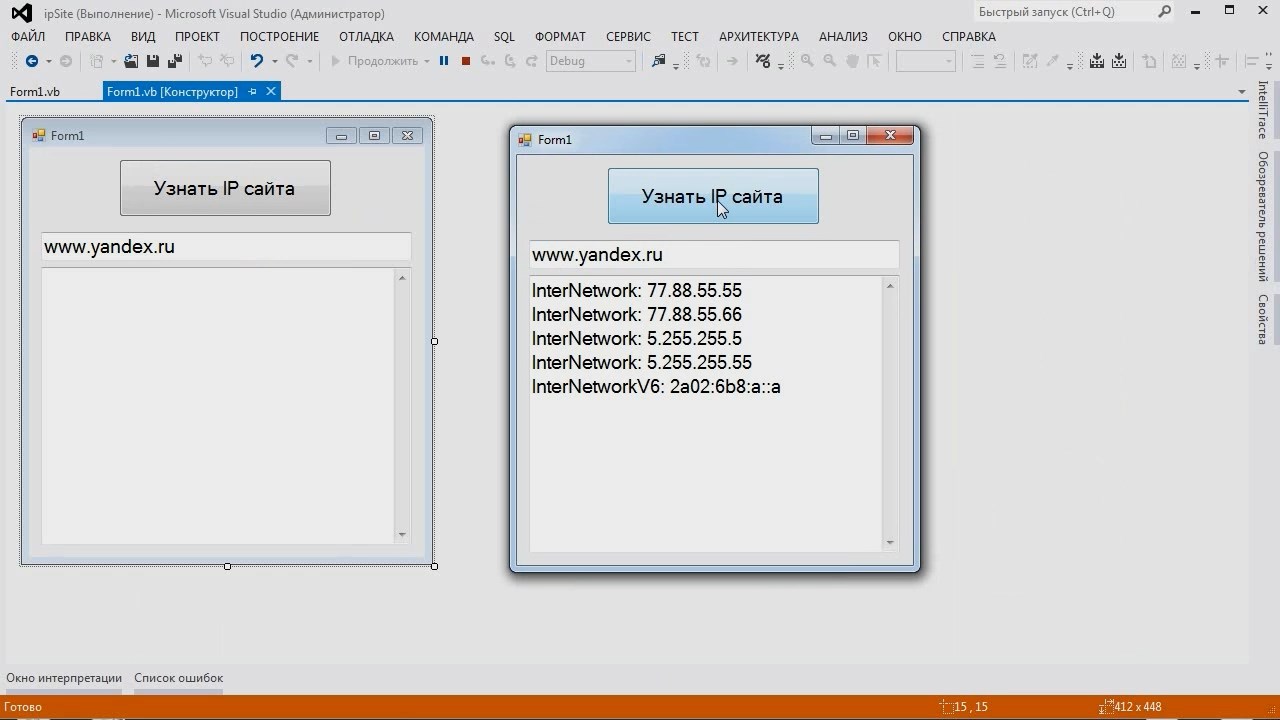Open the СПРАВКА menu
This screenshot has height=720, width=1280.
tap(969, 36)
